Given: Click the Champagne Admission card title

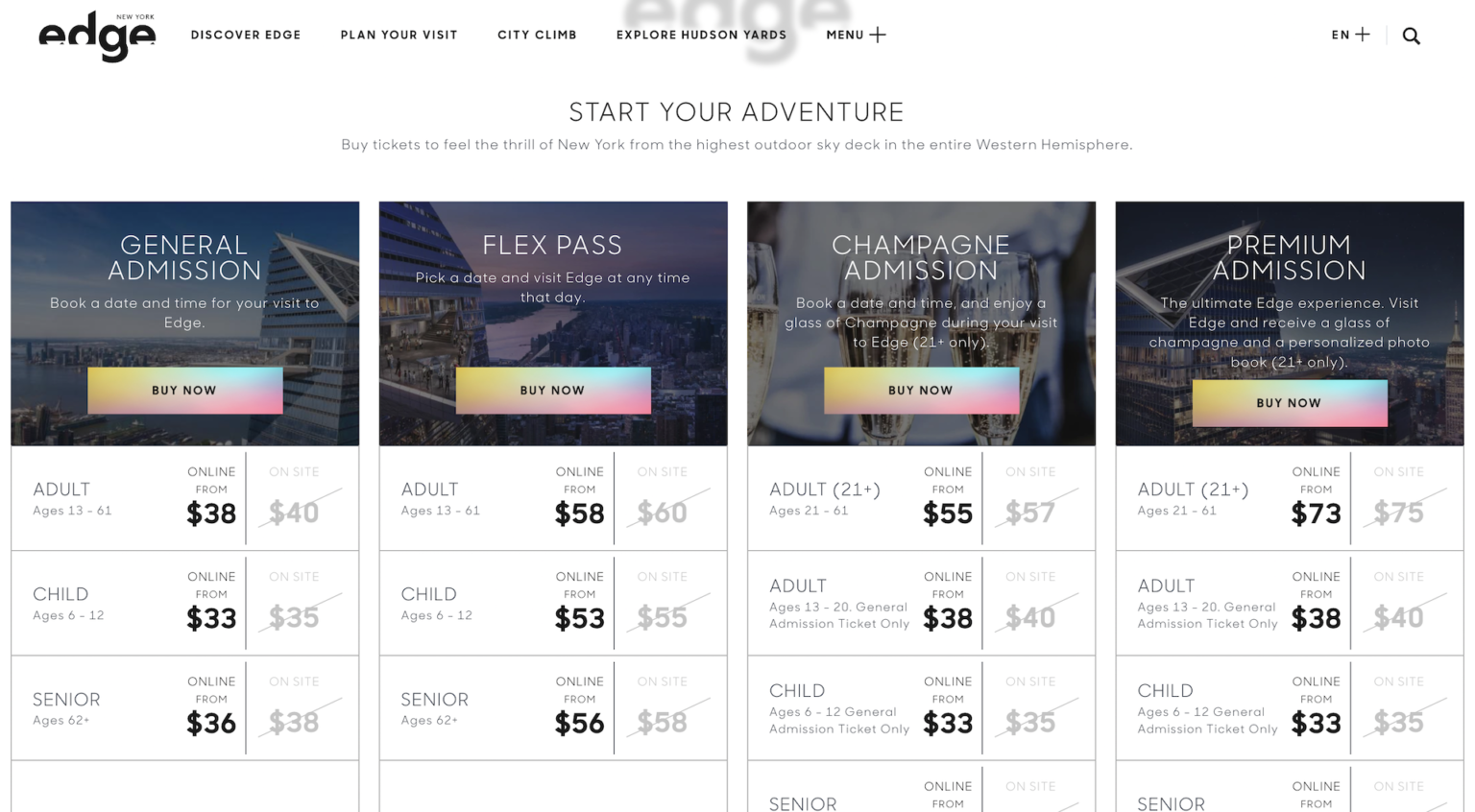Looking at the screenshot, I should tap(921, 258).
